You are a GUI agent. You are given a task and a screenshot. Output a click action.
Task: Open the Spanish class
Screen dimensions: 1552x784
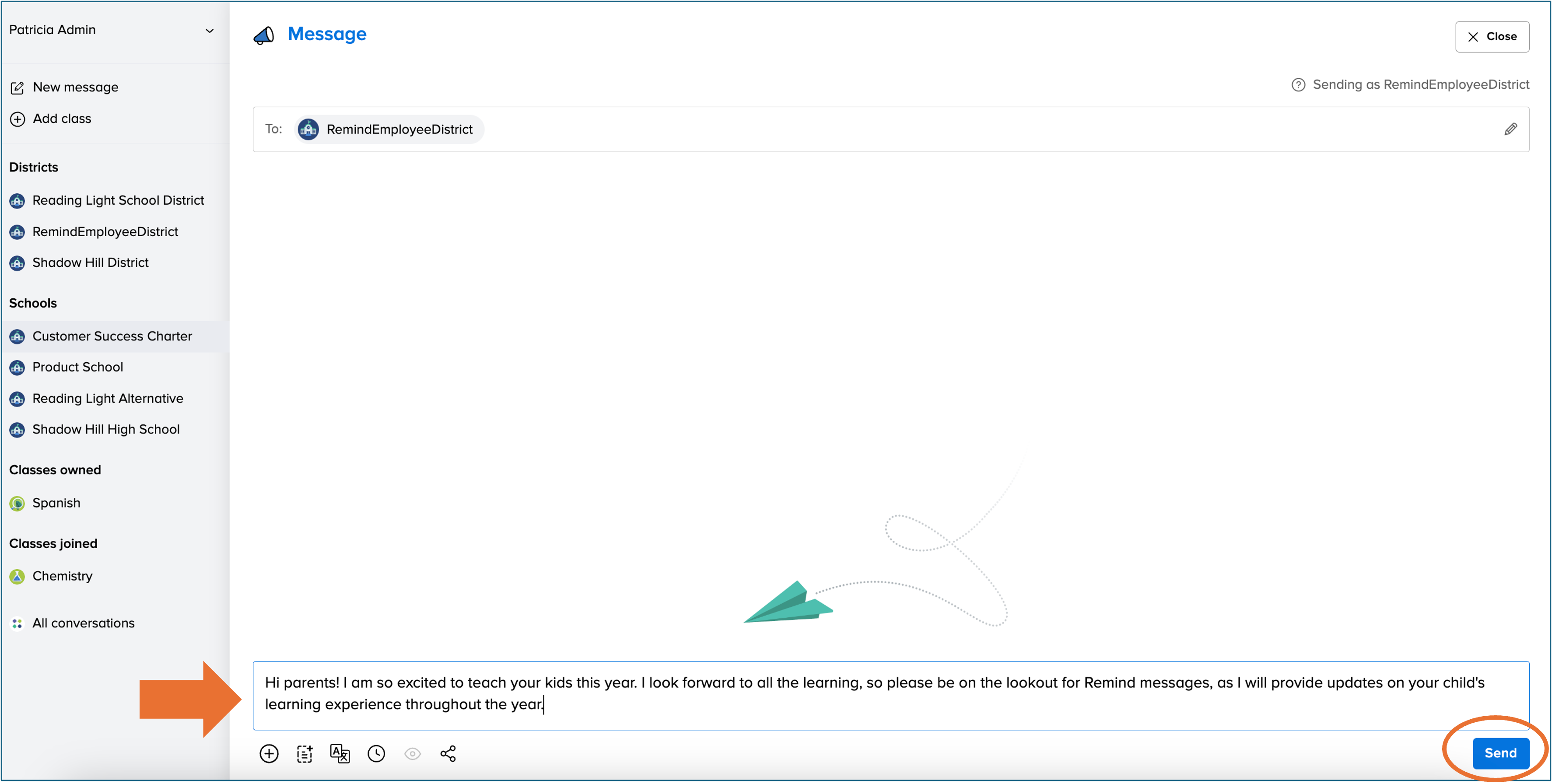point(56,503)
